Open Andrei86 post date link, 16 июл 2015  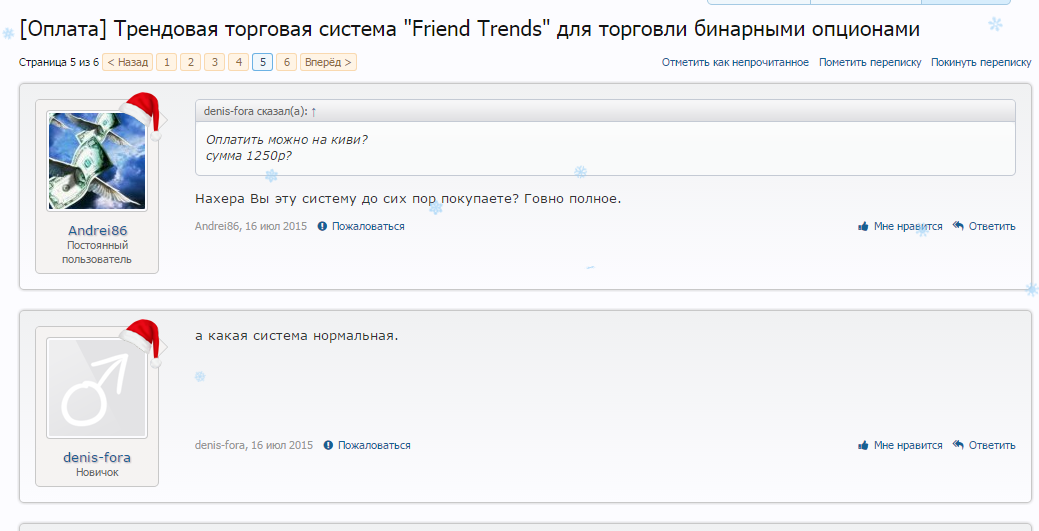coord(276,226)
